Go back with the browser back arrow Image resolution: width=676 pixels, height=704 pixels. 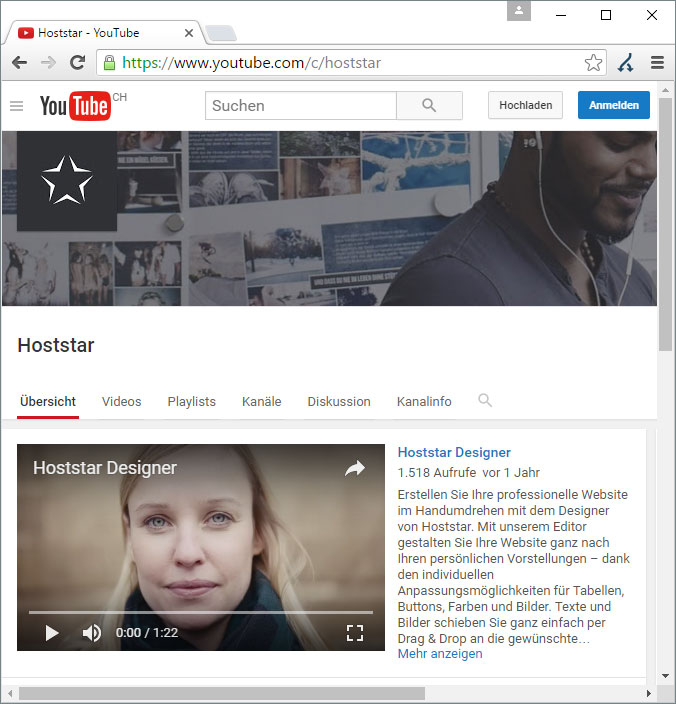(19, 62)
